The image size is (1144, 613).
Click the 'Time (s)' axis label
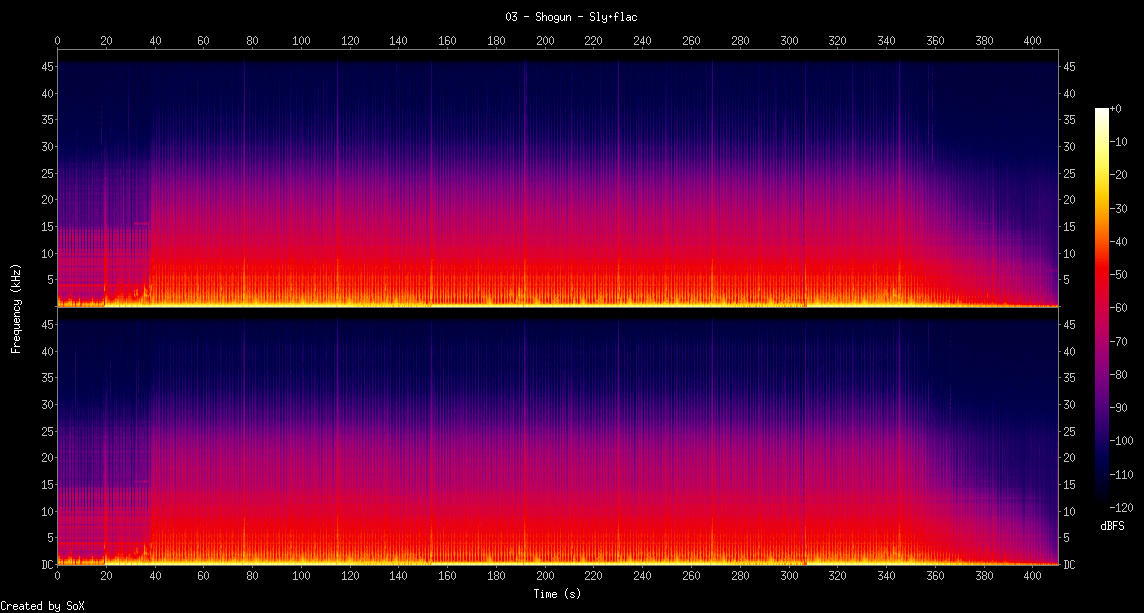click(558, 594)
